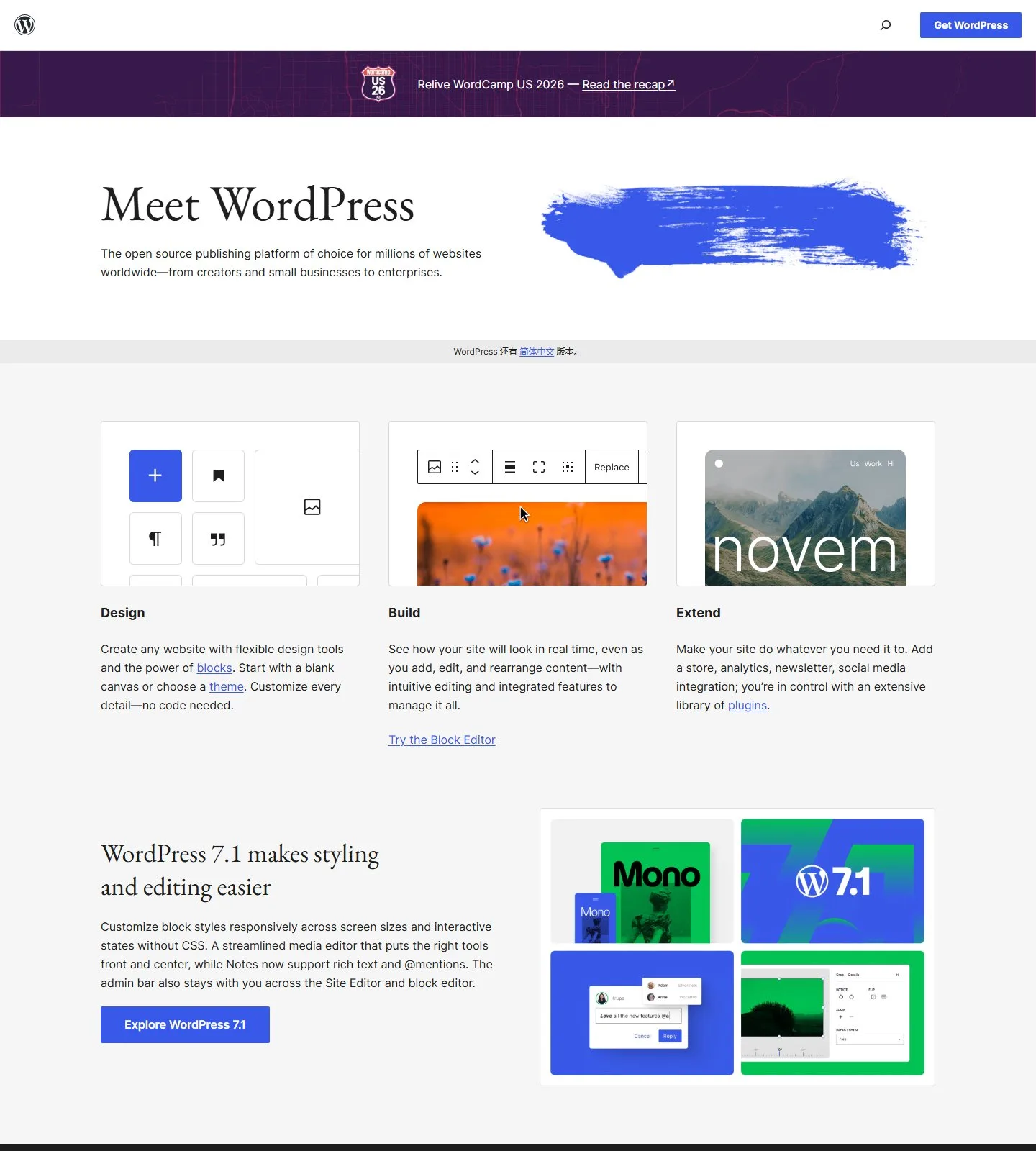Click the move-down chevron in the Build toolbar
The image size is (1036, 1151).
(x=475, y=473)
